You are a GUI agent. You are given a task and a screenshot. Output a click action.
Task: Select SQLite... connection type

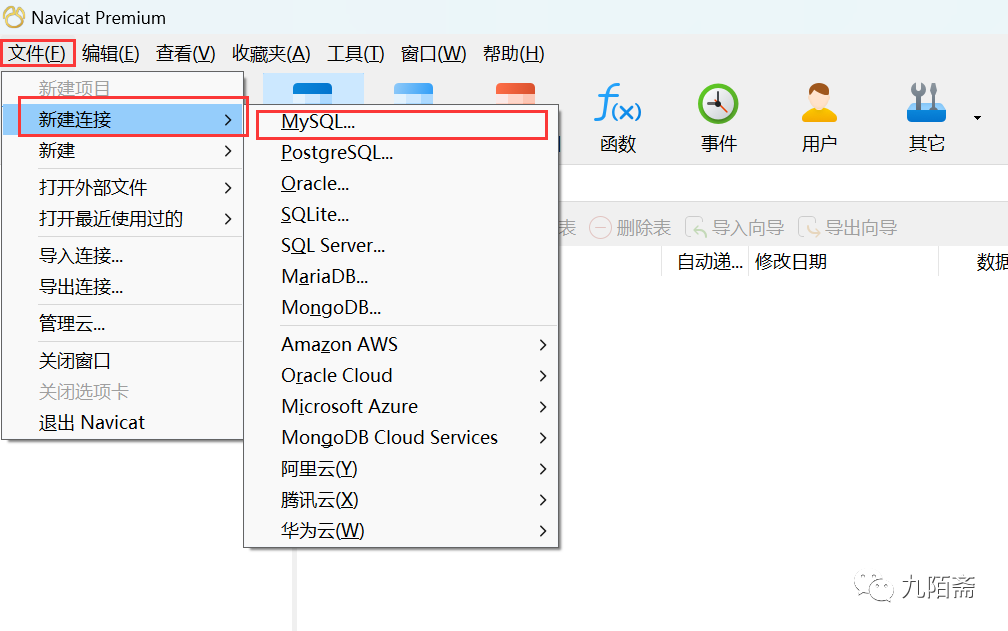tap(401, 214)
